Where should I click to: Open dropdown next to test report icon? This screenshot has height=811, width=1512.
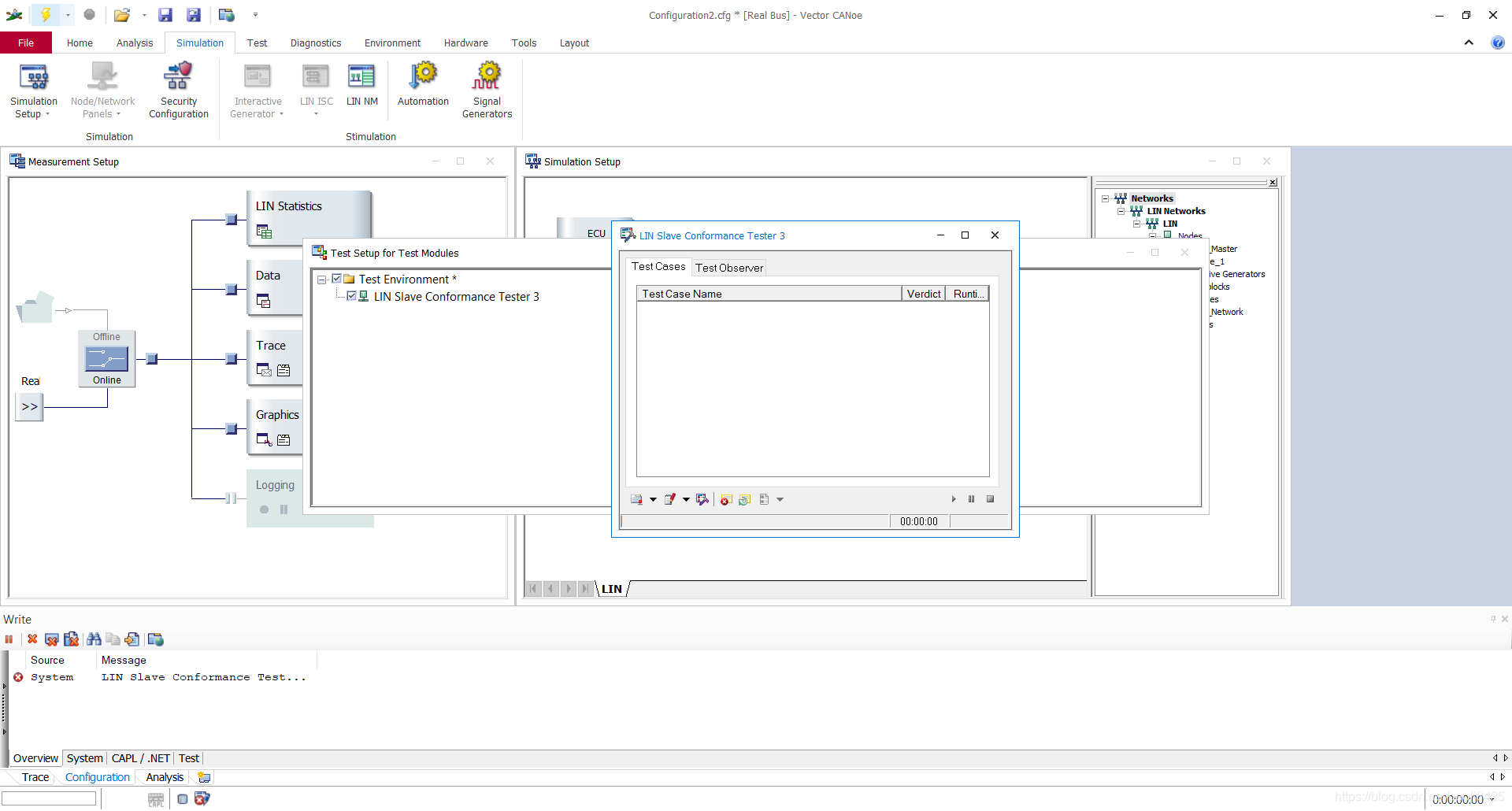point(653,499)
